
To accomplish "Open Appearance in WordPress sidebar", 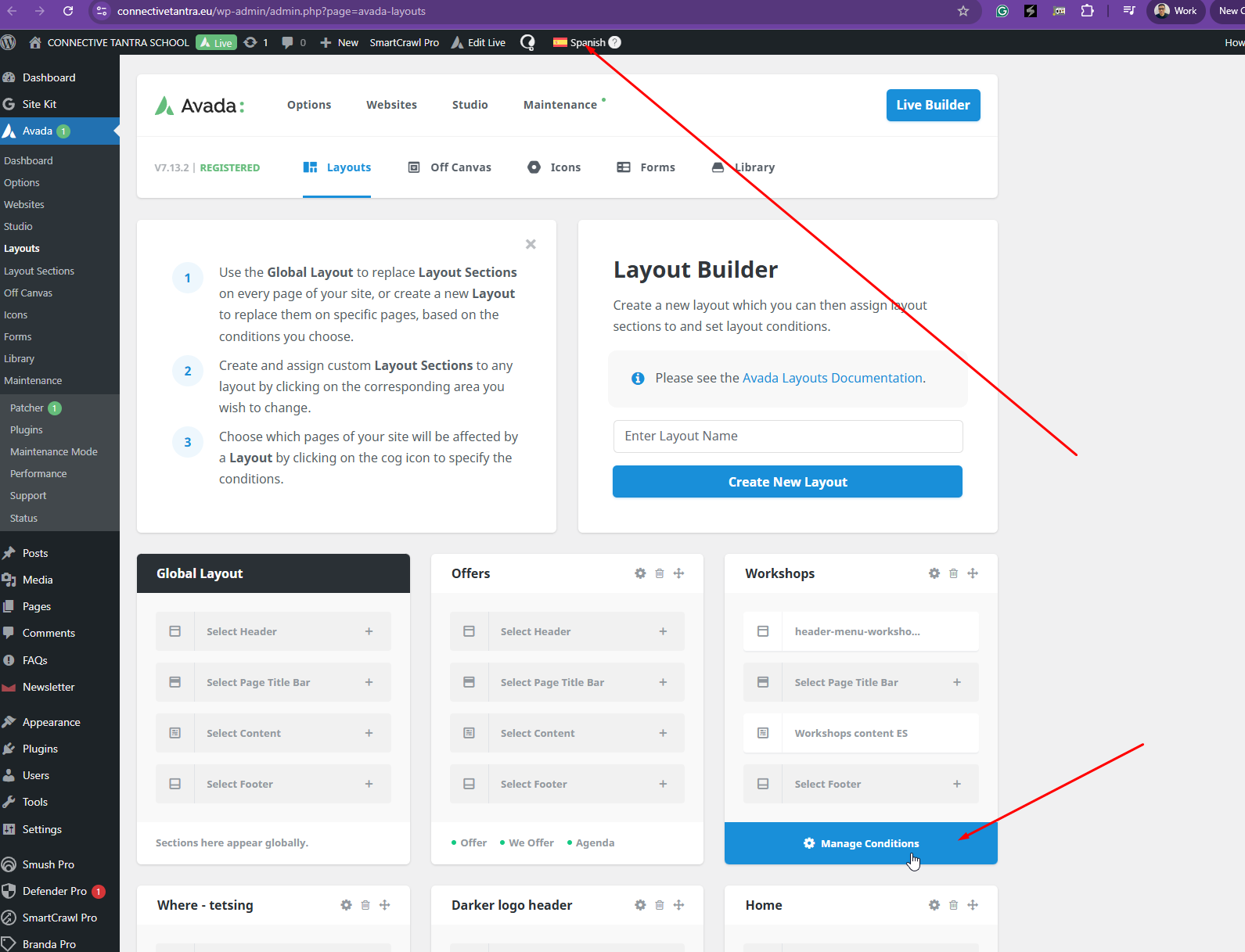I will 52,722.
